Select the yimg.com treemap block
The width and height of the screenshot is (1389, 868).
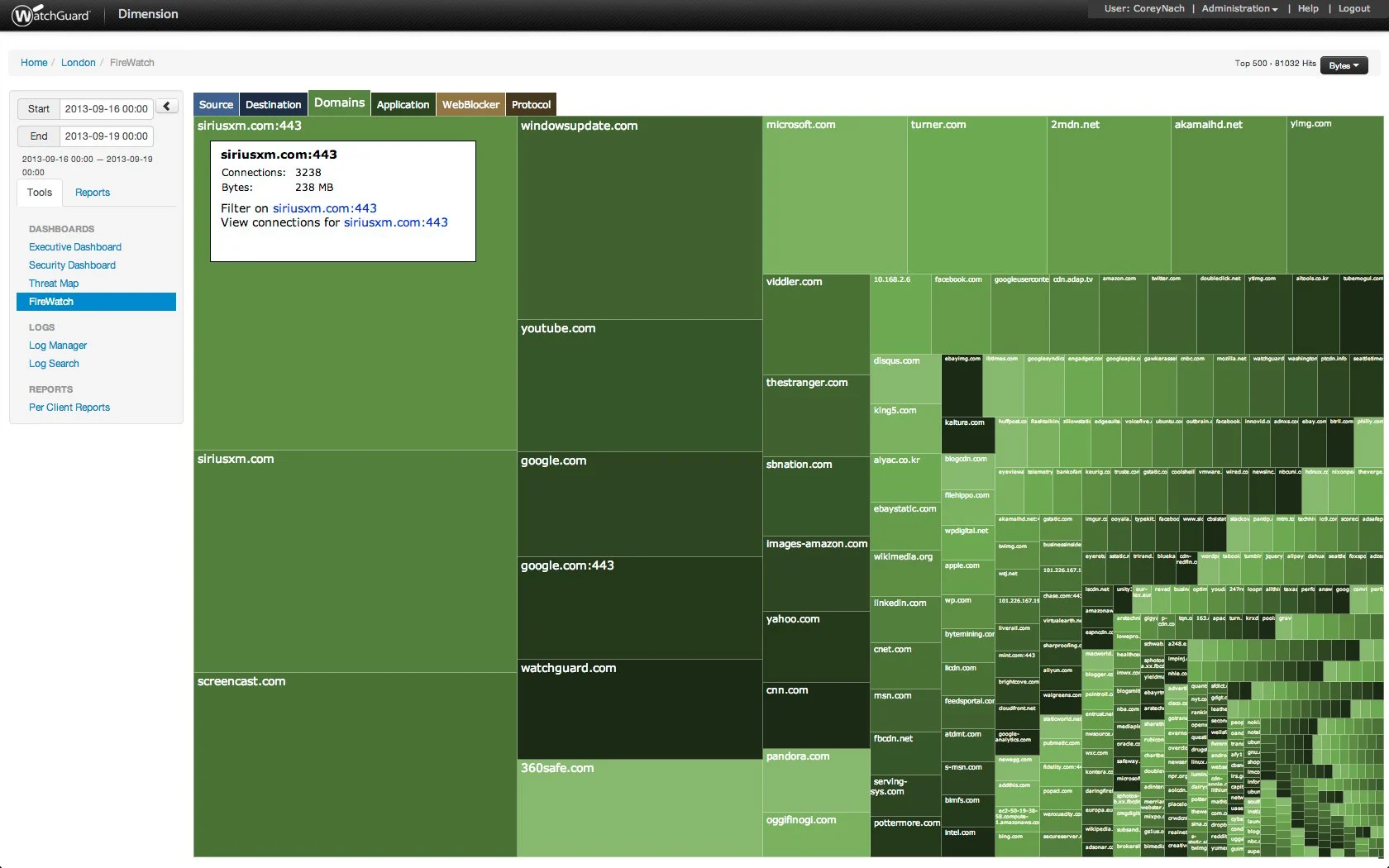point(1334,195)
